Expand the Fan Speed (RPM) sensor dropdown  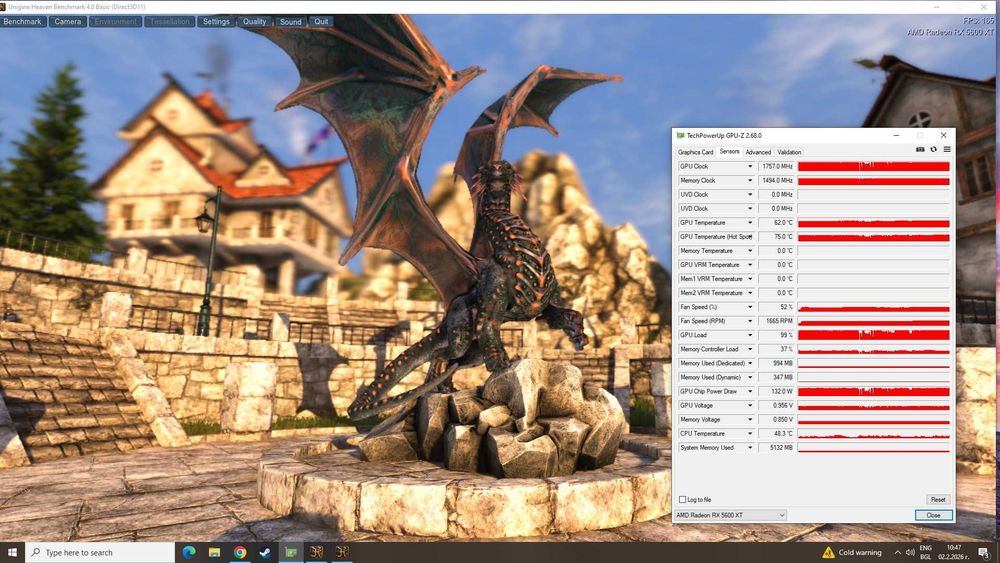(x=750, y=321)
